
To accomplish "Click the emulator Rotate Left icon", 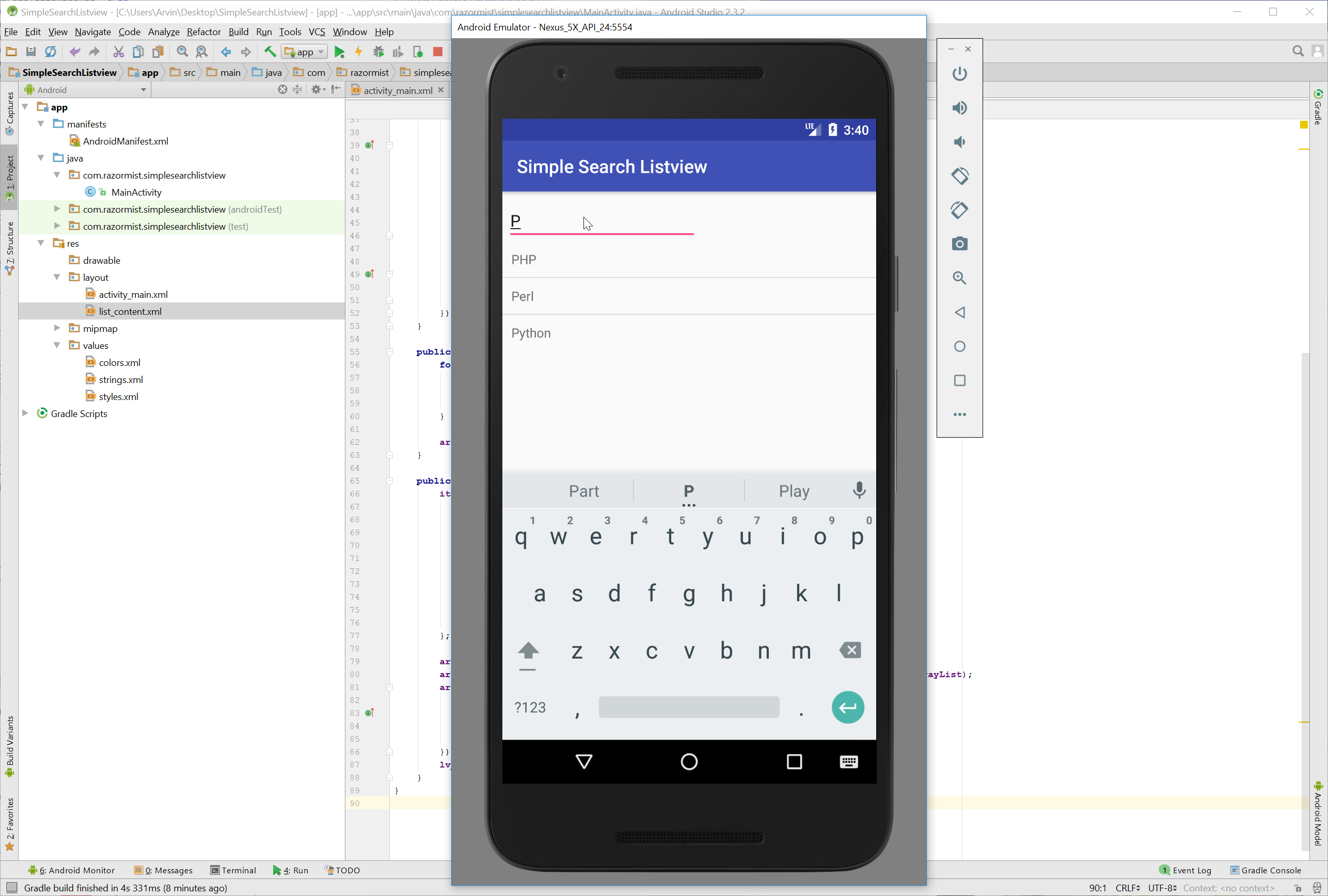I will [959, 176].
